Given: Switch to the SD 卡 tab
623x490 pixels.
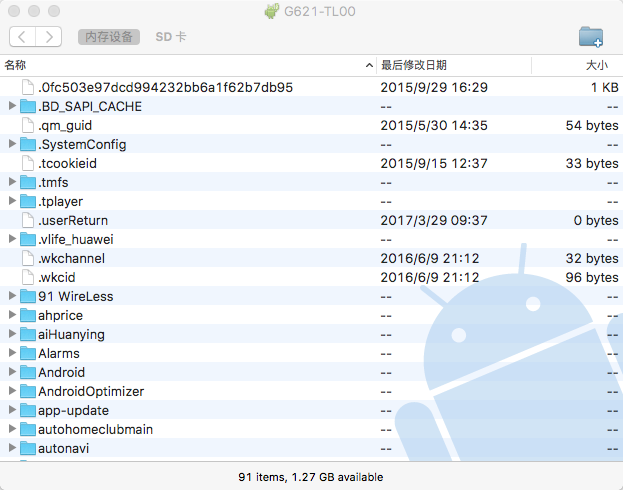Looking at the screenshot, I should [x=171, y=37].
